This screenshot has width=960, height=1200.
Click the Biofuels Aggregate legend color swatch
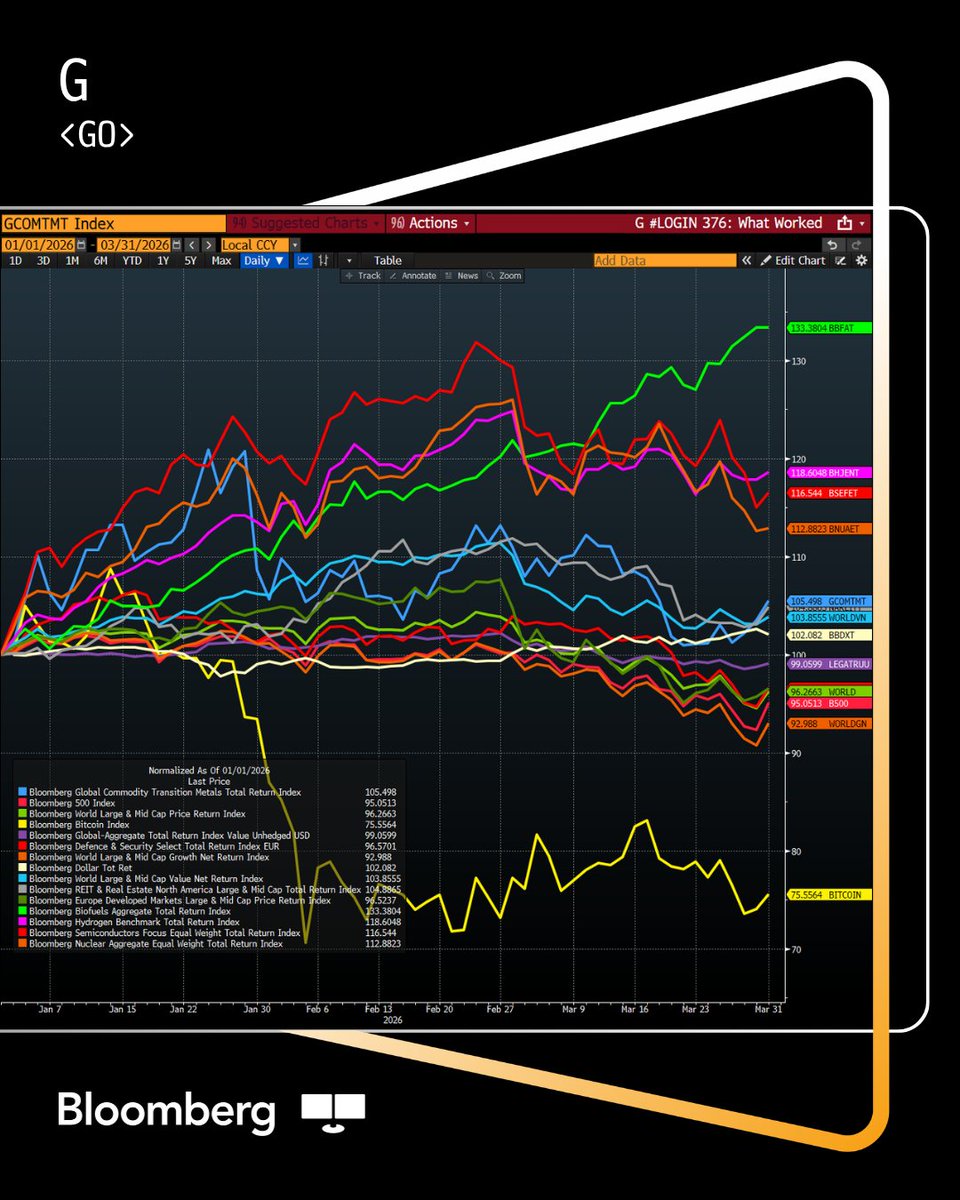tap(23, 911)
